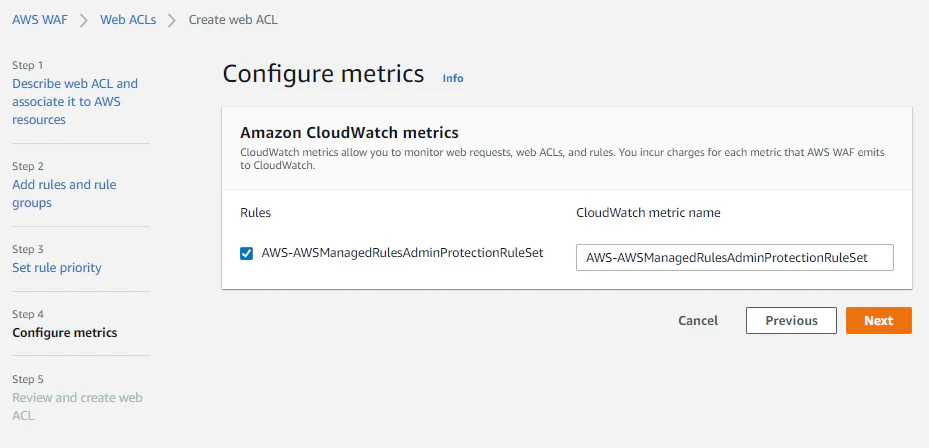
Task: Open Step 1 Describe web ACL link
Action: pos(75,101)
